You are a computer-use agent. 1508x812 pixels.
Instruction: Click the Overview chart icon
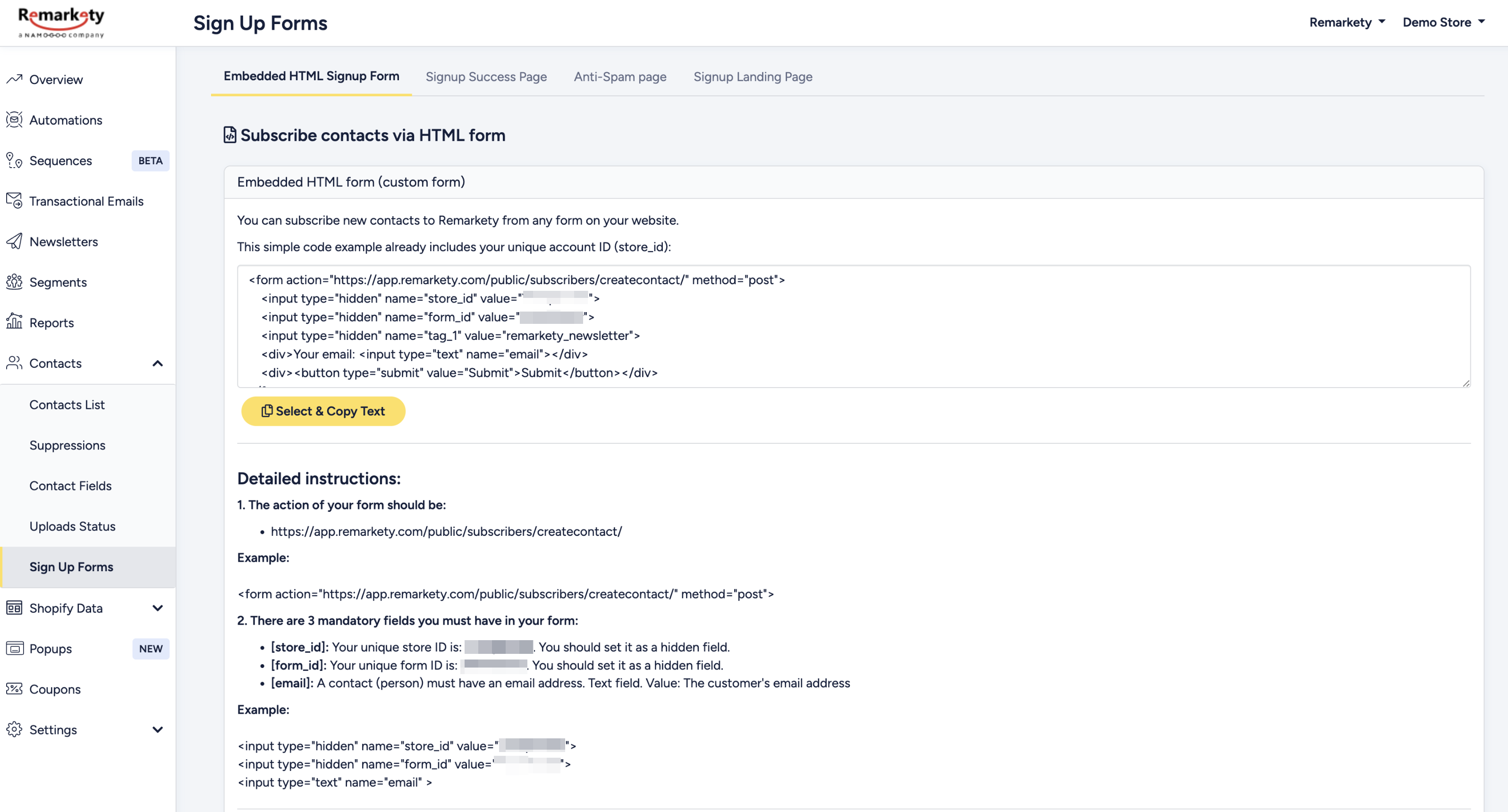[x=14, y=79]
